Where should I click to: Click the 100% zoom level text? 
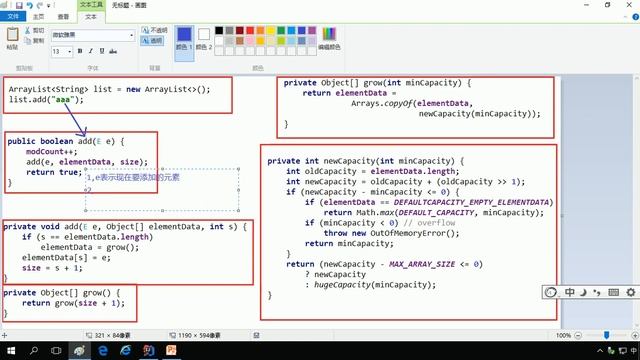coord(563,336)
